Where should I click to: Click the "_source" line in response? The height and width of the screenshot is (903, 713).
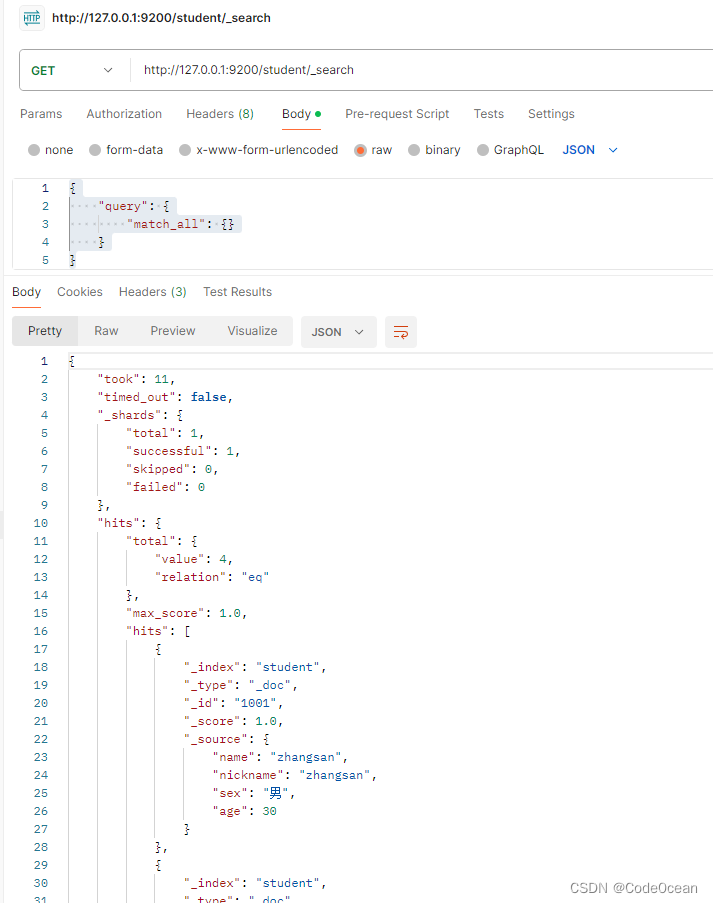click(x=227, y=739)
